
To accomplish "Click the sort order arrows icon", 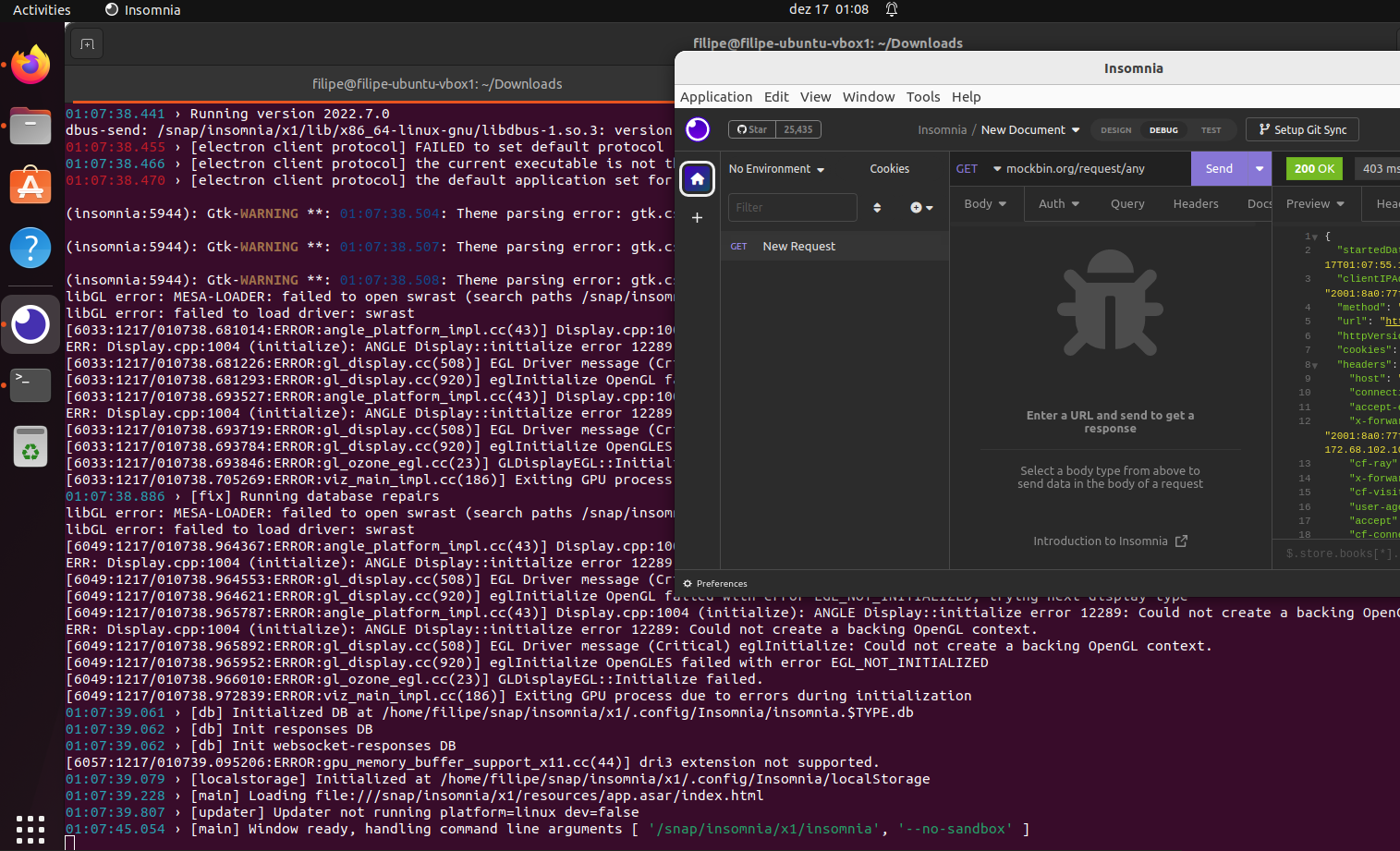I will (877, 207).
